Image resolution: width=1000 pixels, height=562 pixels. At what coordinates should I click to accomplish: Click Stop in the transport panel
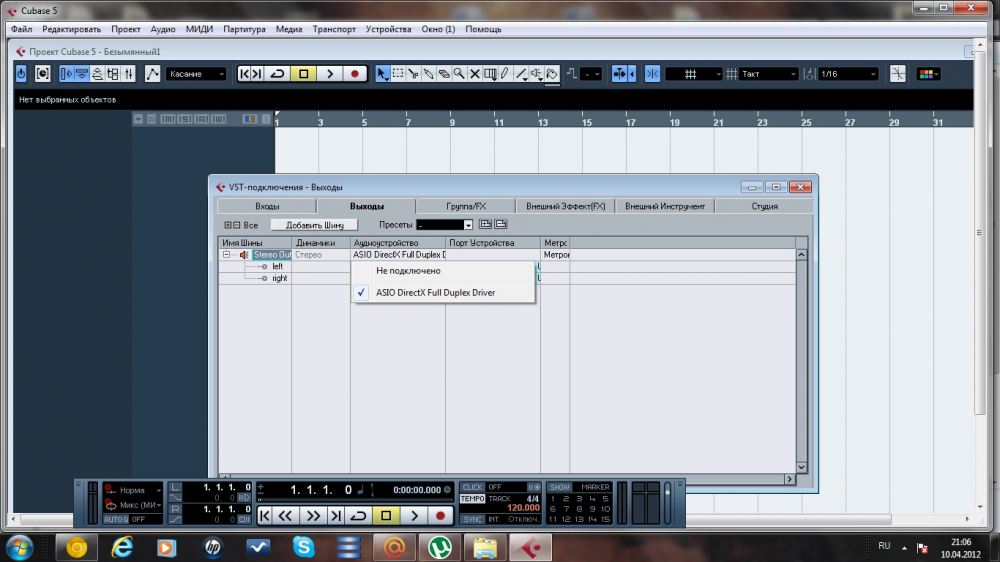pos(386,515)
